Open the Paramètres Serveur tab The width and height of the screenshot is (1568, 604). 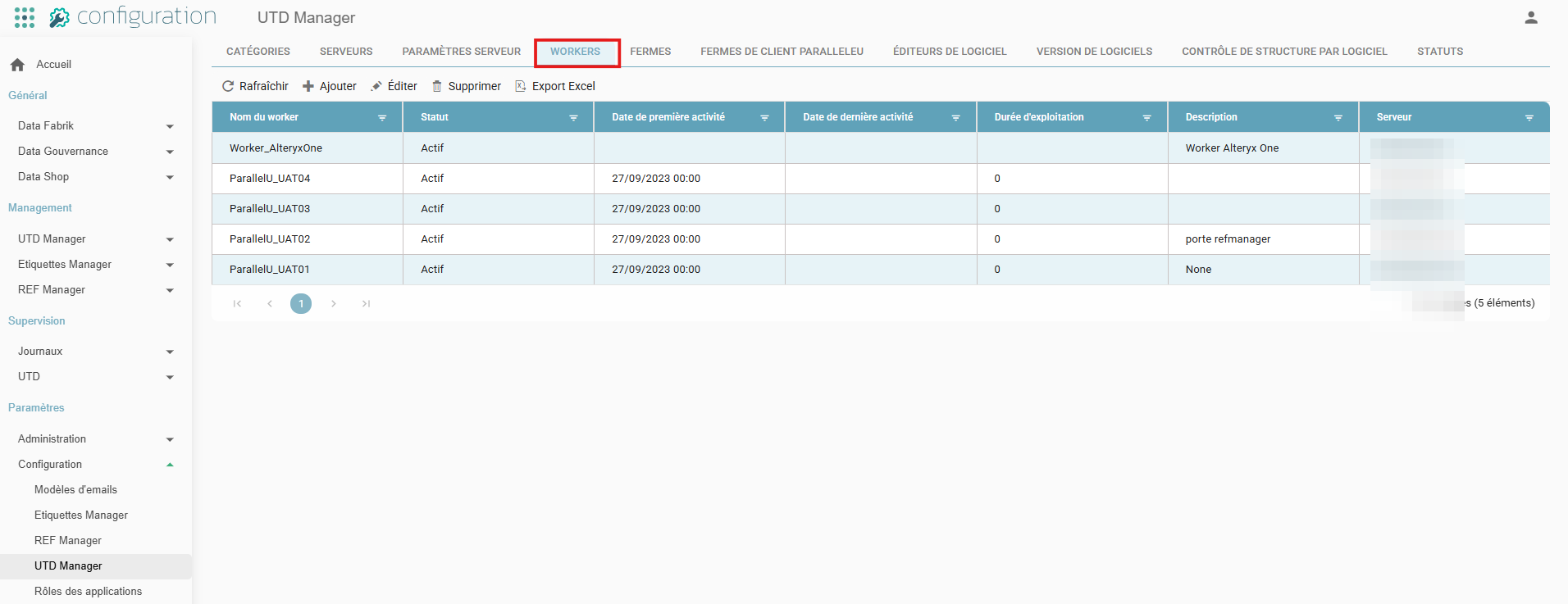coord(462,52)
